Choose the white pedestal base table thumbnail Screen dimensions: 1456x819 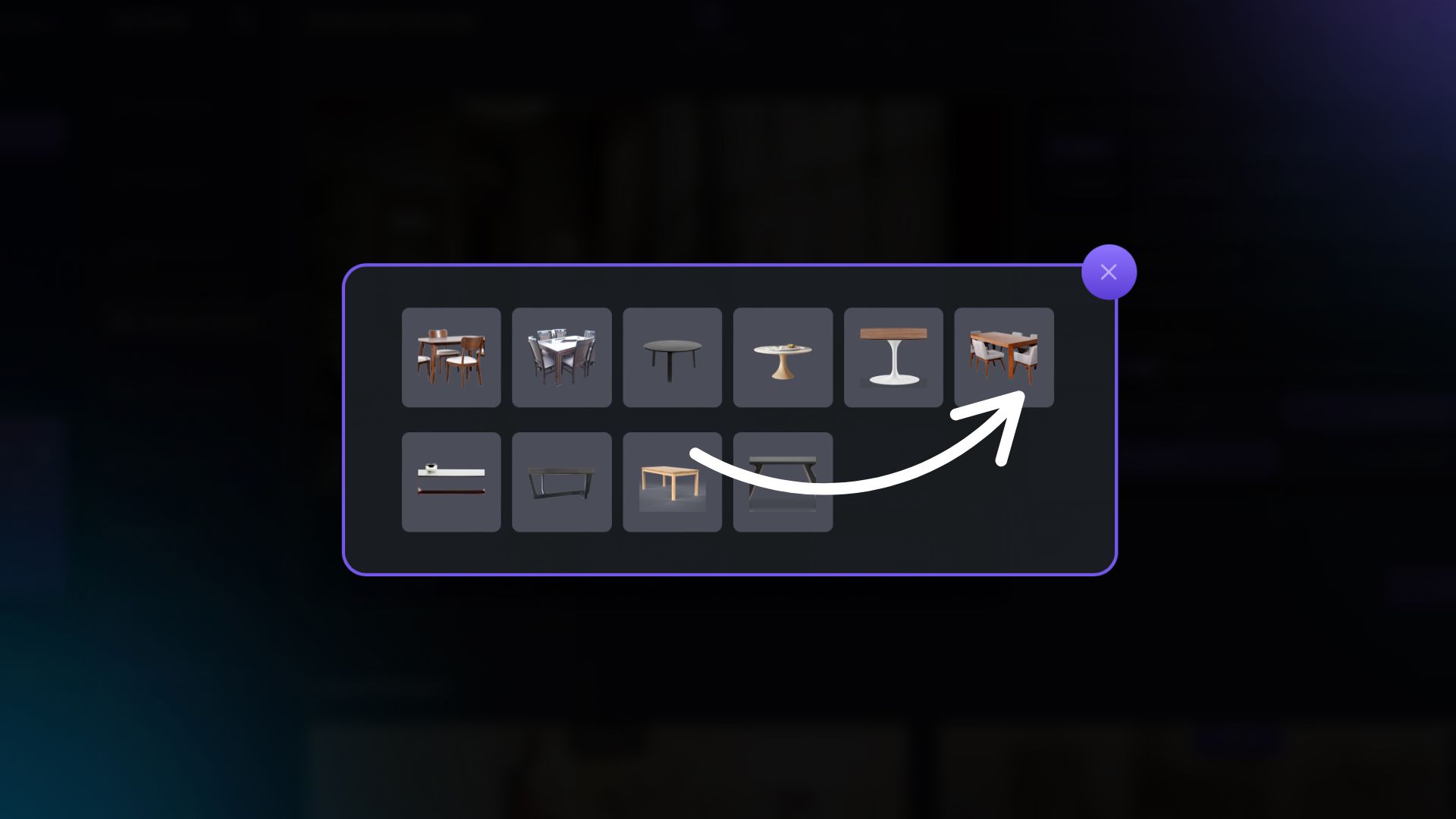[x=893, y=357]
